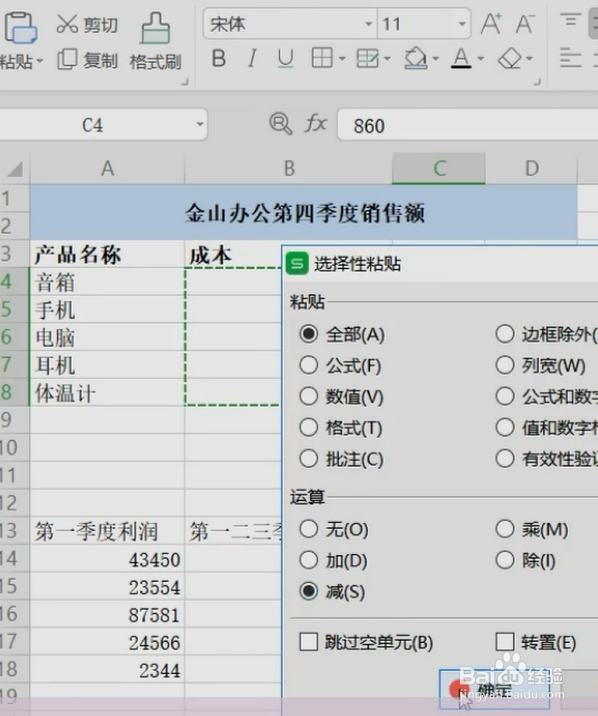Select row 9 header
Viewport: 598px width, 716px height.
point(14,420)
